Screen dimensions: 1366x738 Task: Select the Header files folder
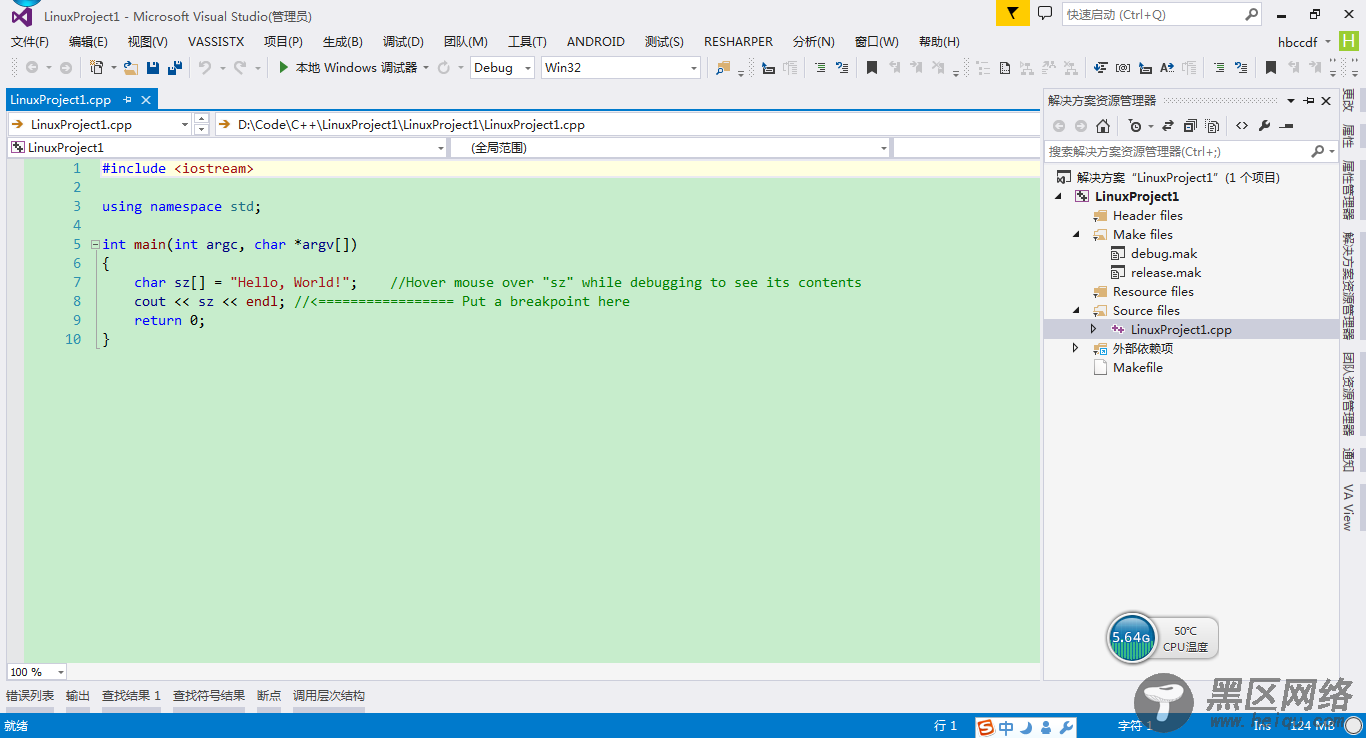1148,215
